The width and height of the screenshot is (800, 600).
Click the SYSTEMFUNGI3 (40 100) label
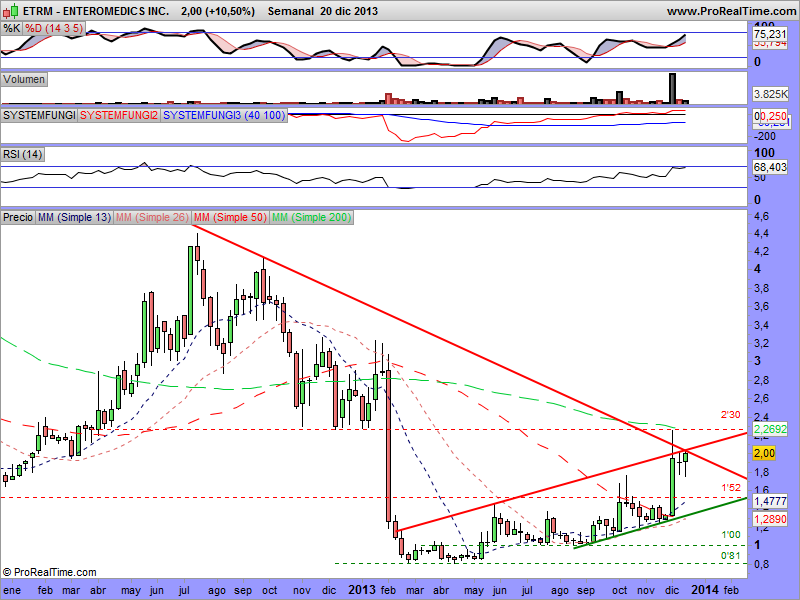point(223,115)
